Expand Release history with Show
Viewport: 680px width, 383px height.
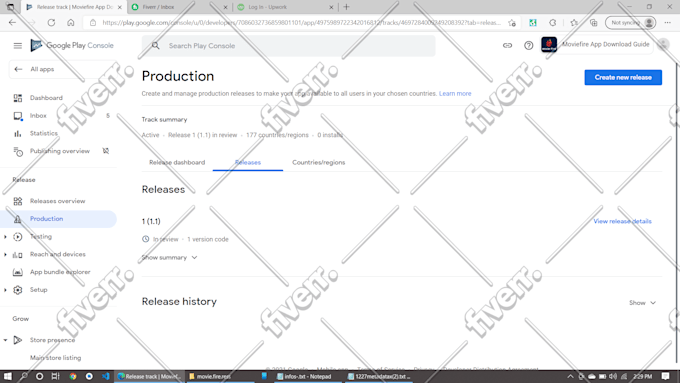[x=642, y=303]
